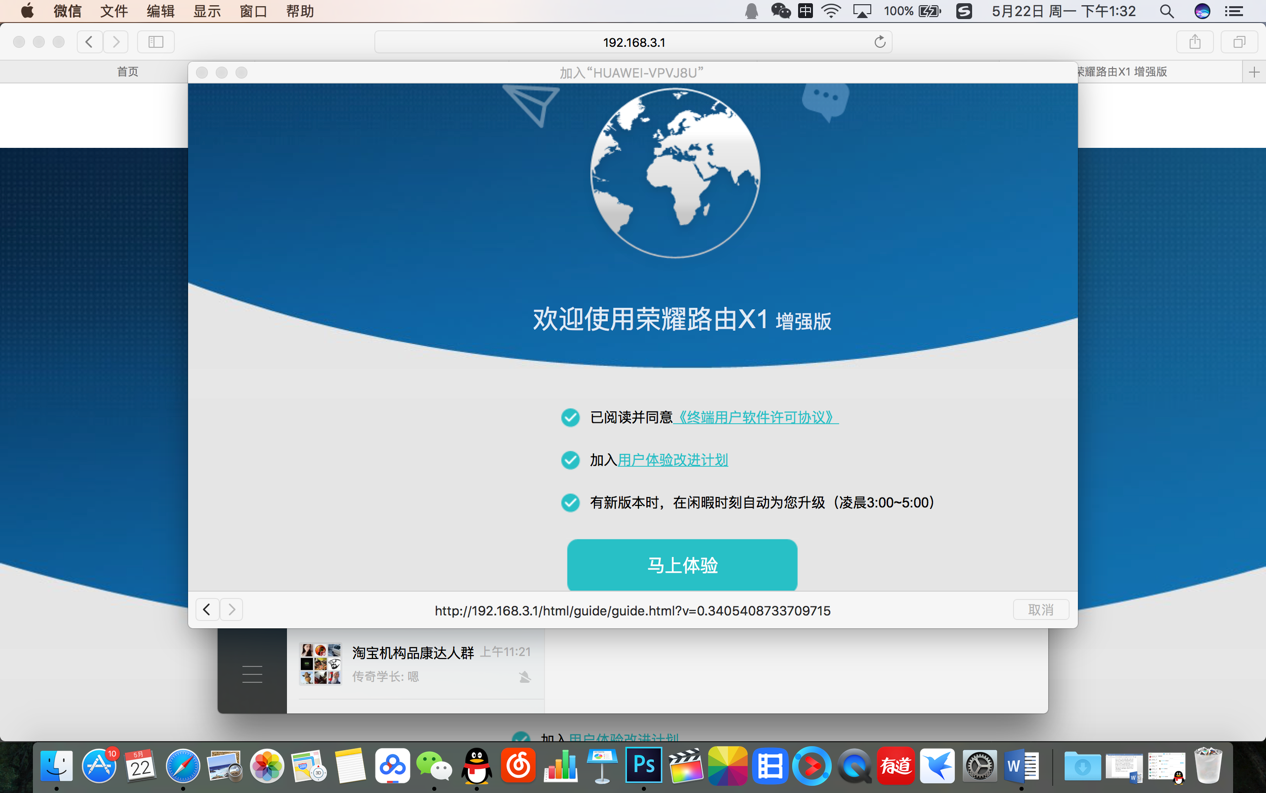Open the 微信 menu
1266x793 pixels.
coord(68,11)
